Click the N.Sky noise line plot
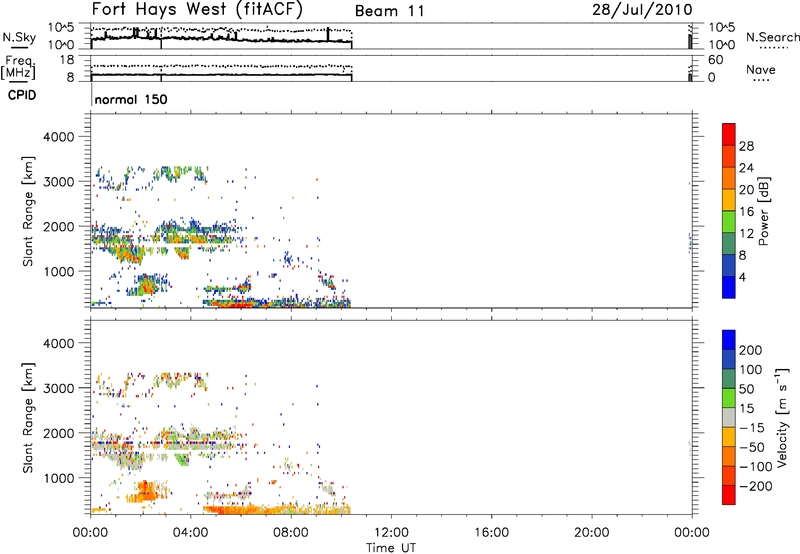This screenshot has height=554, width=800. 391,36
